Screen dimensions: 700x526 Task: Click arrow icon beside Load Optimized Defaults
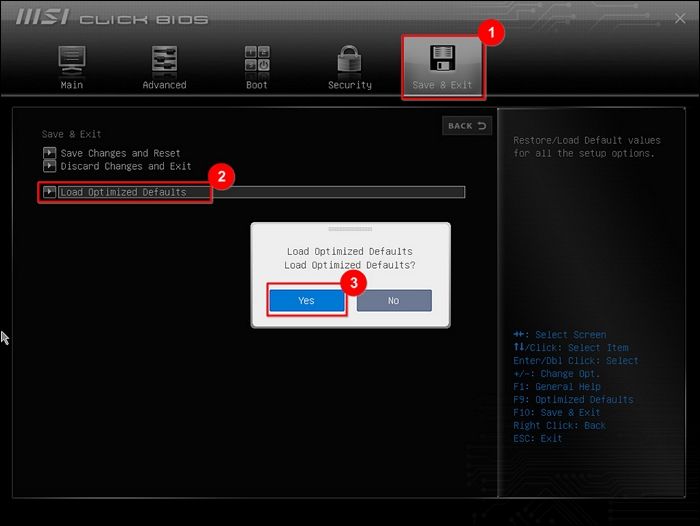click(49, 192)
